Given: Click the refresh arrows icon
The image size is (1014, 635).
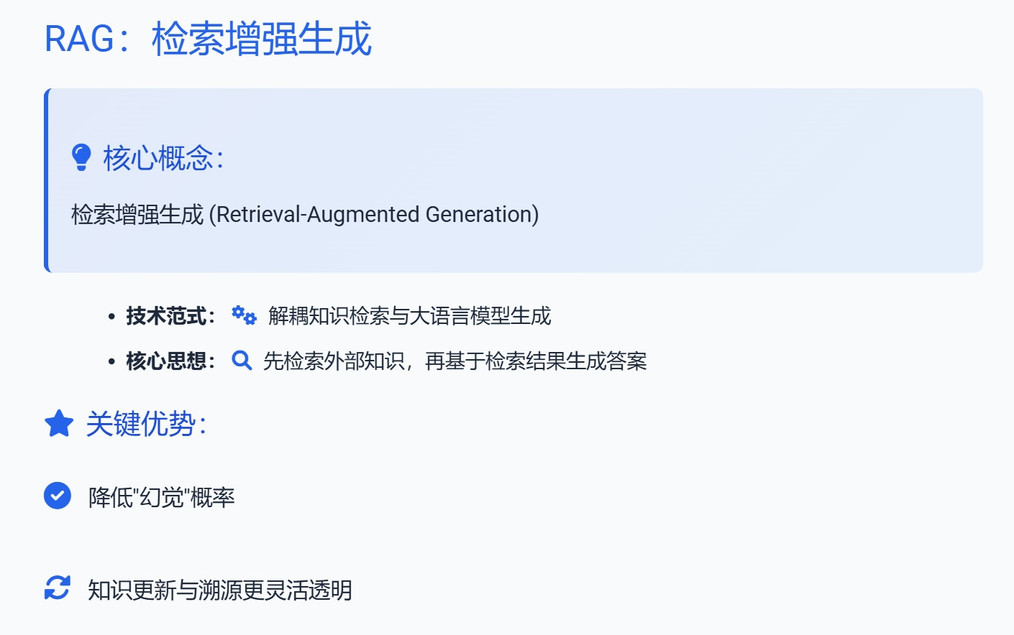Looking at the screenshot, I should click(x=58, y=588).
